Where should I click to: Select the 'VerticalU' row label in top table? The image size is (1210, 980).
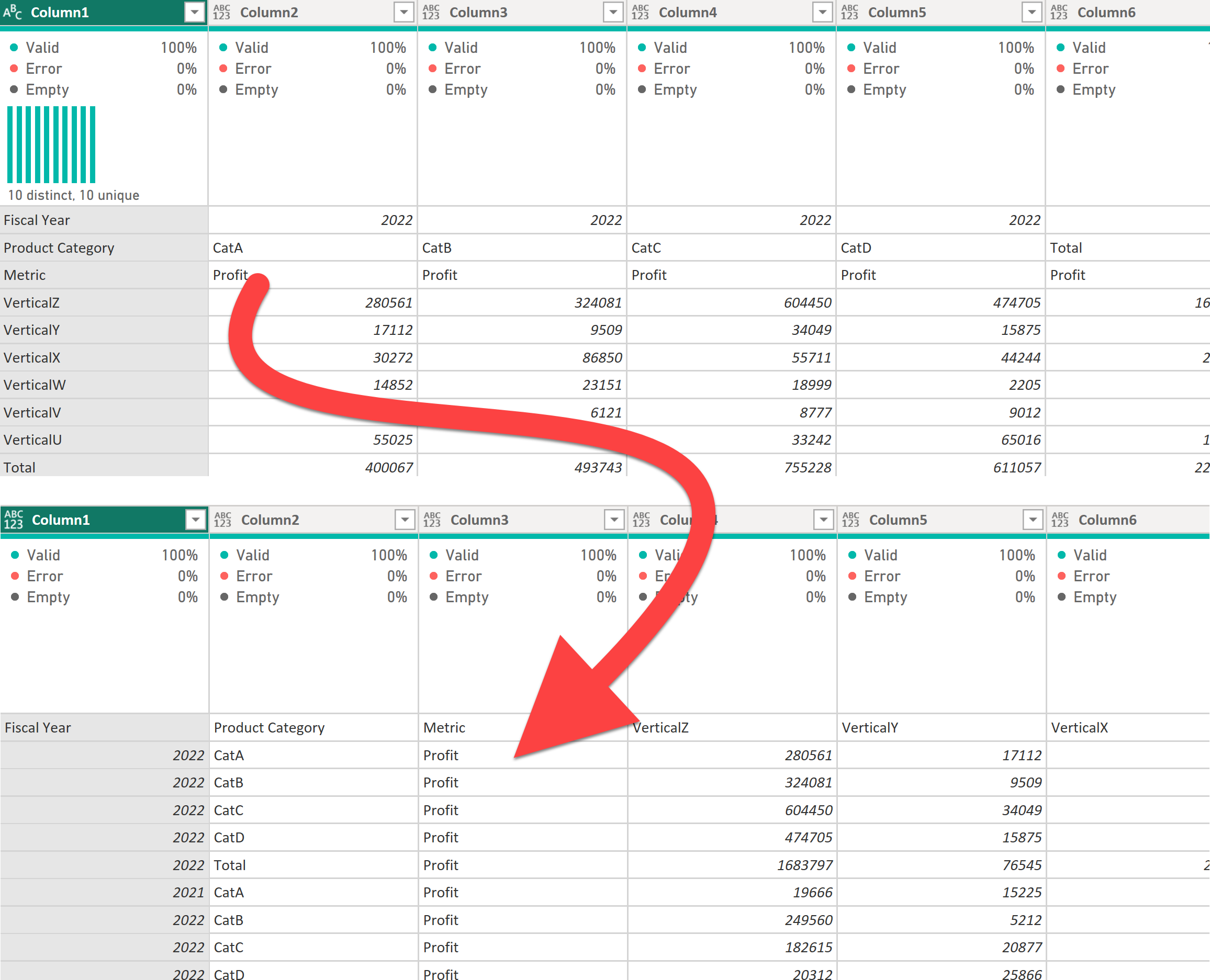tap(104, 440)
